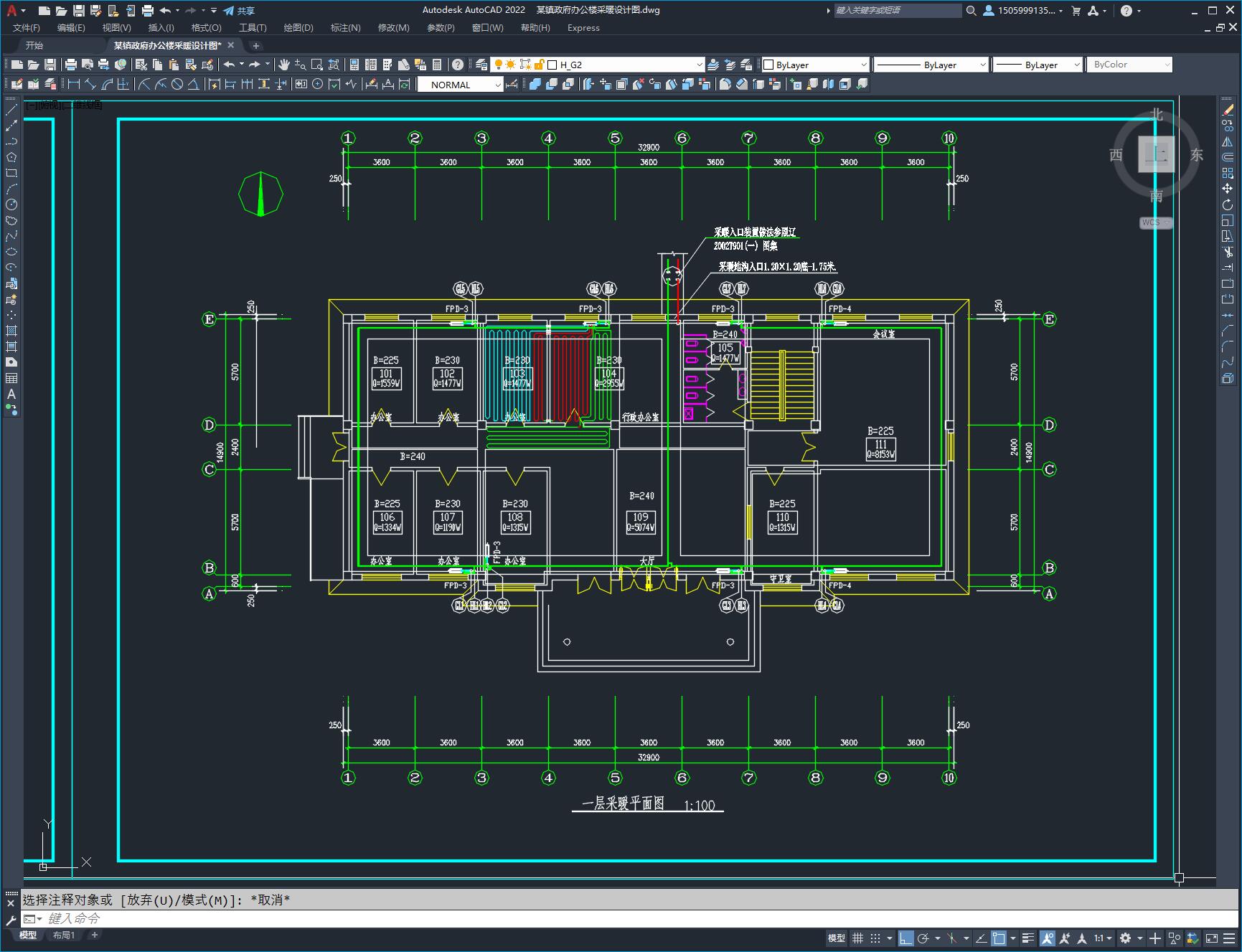1242x952 pixels.
Task: Select the Angular dimension tool
Action: click(194, 85)
